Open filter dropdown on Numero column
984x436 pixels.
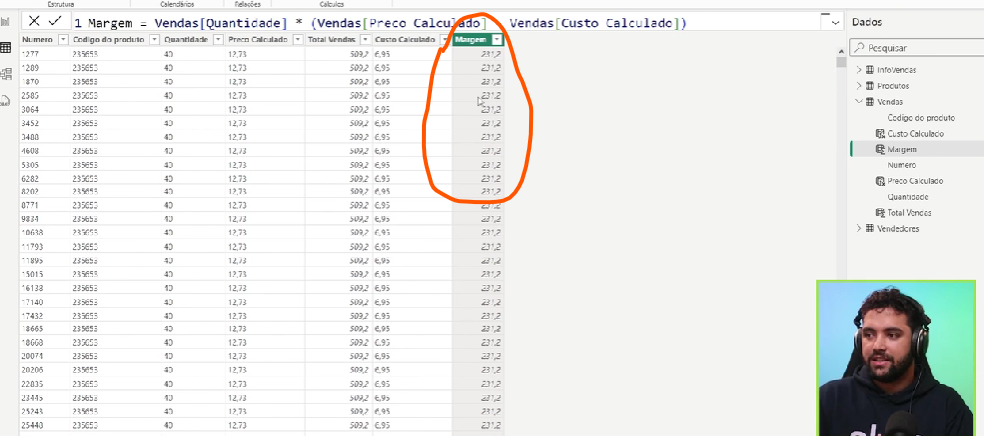(x=63, y=40)
